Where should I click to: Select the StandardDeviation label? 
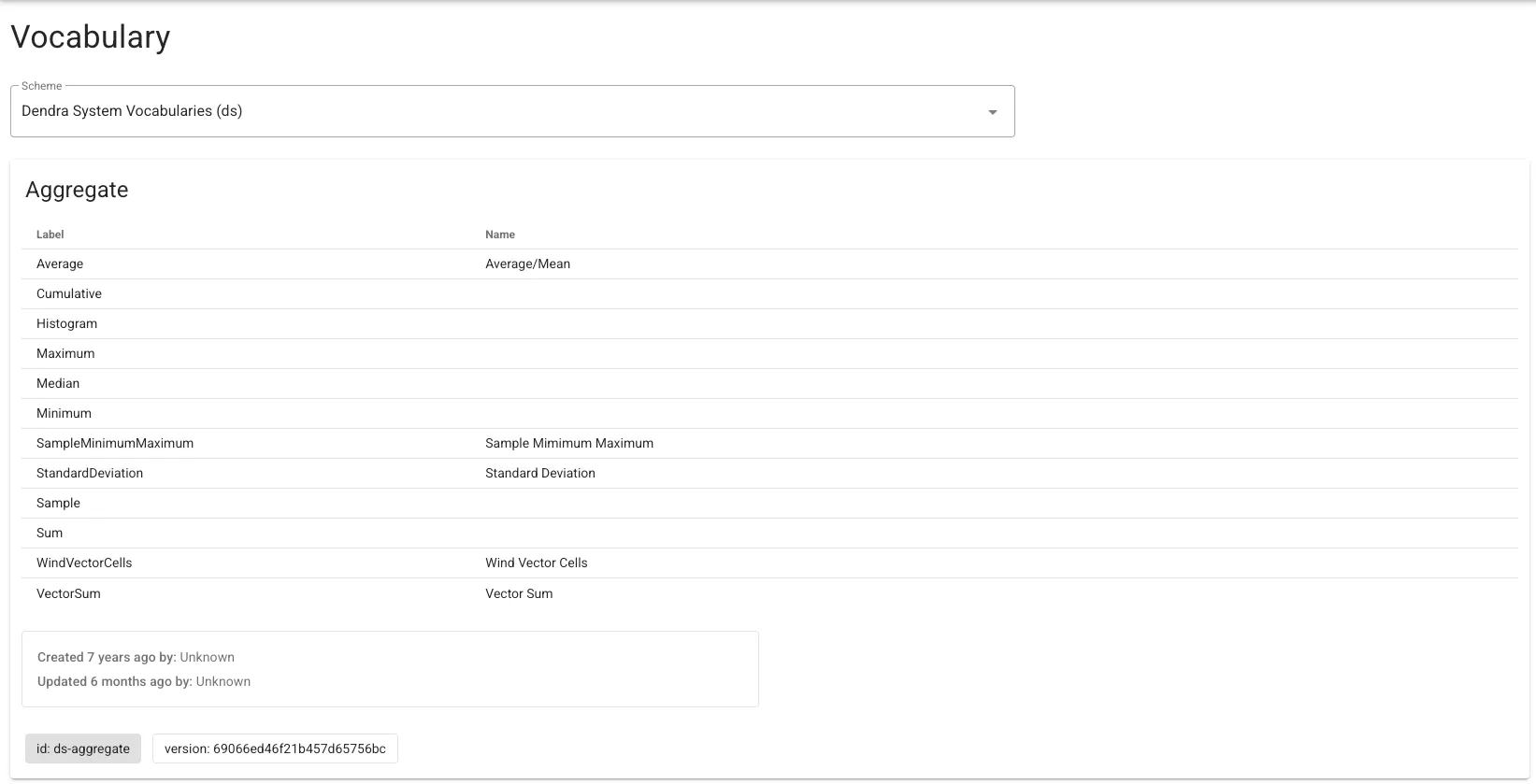coord(90,474)
